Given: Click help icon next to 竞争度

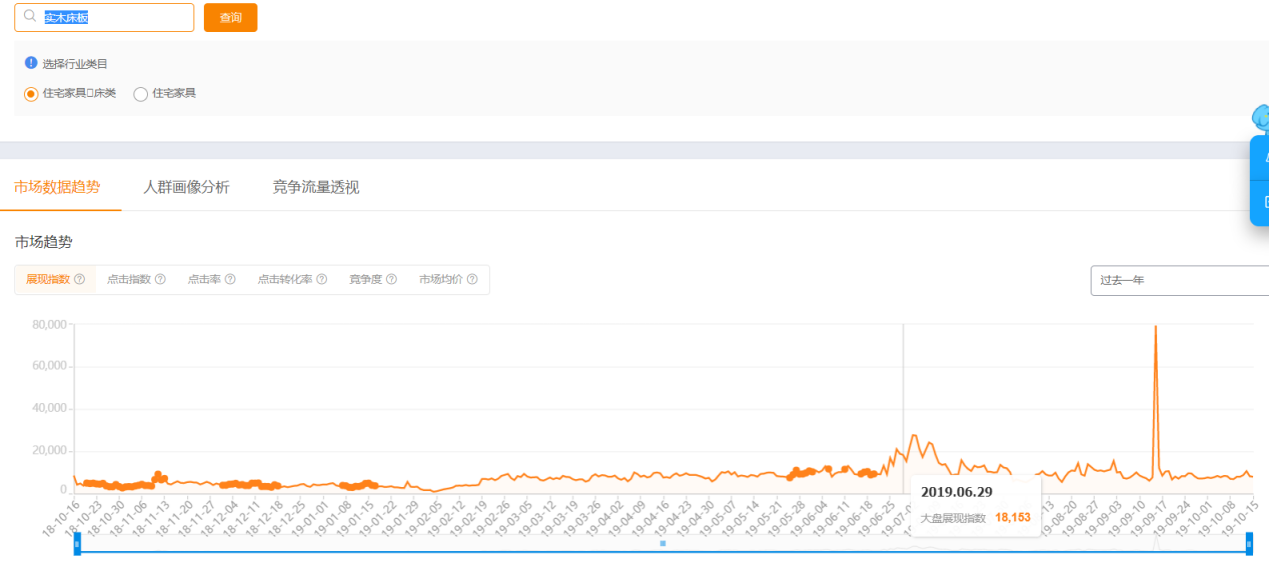Looking at the screenshot, I should [392, 280].
